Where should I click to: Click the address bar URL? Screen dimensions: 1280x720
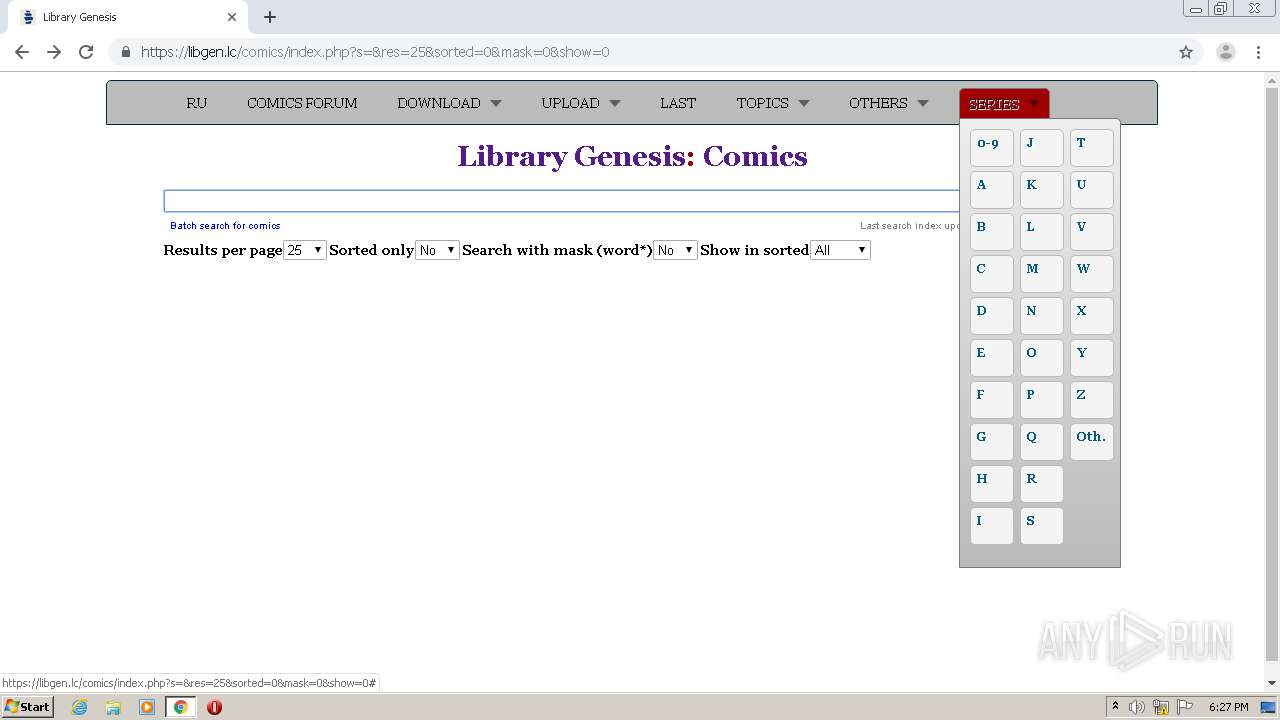[375, 52]
